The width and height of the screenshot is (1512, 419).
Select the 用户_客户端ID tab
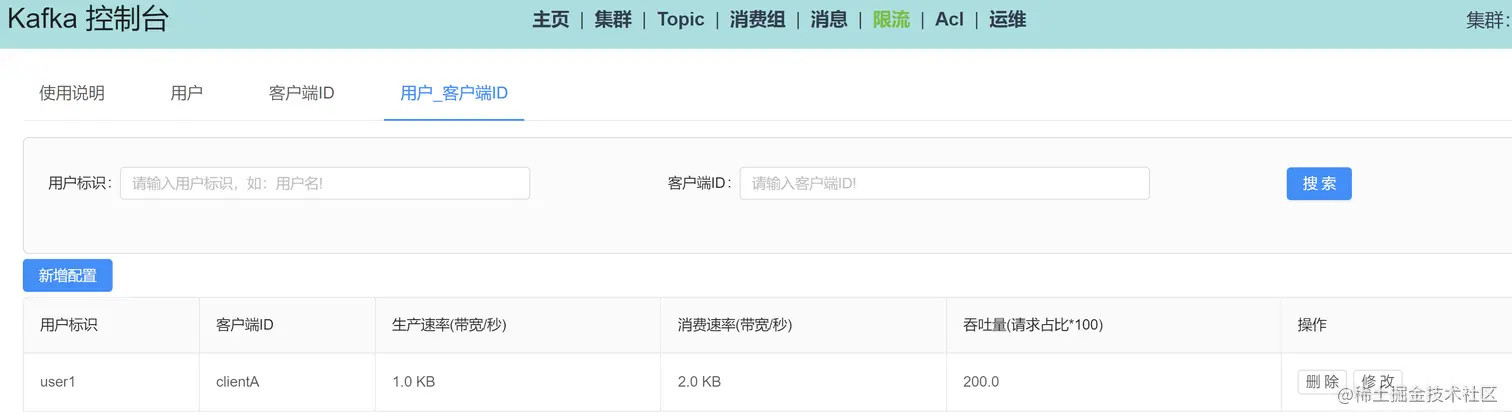pyautogui.click(x=454, y=93)
